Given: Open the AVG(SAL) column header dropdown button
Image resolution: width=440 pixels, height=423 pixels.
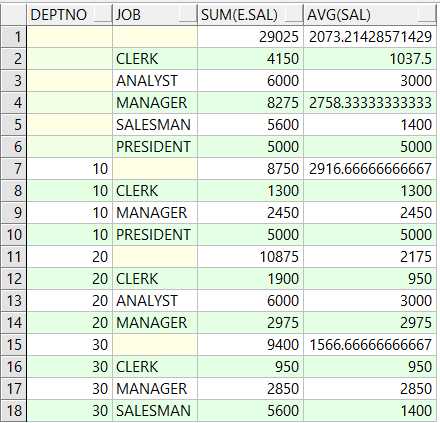Looking at the screenshot, I should (426, 15).
